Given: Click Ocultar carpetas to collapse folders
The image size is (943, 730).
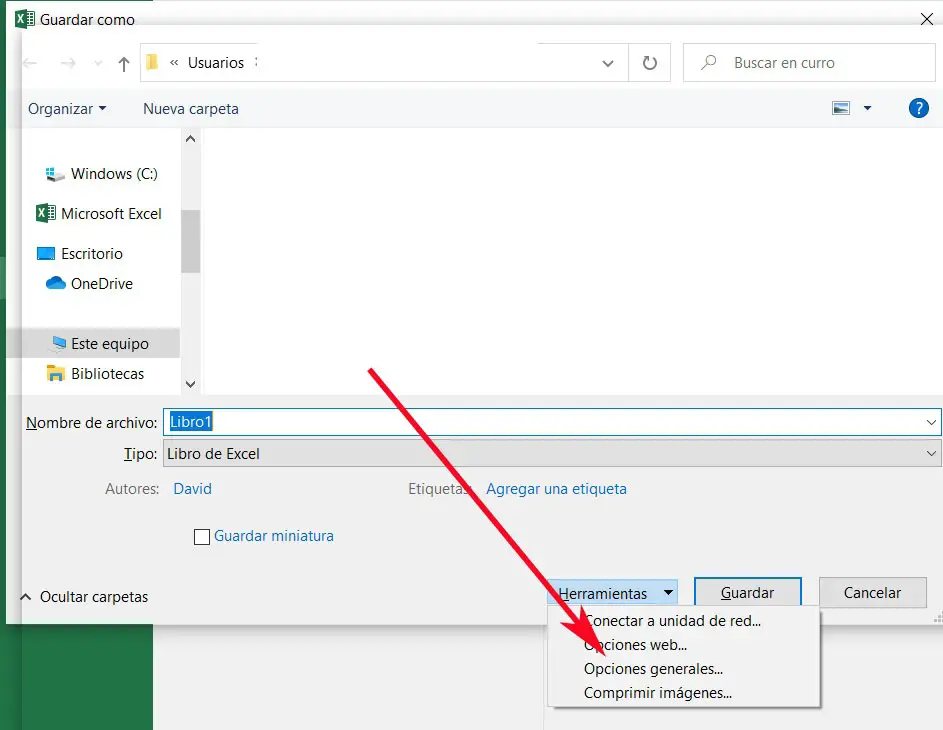Looking at the screenshot, I should (x=84, y=597).
